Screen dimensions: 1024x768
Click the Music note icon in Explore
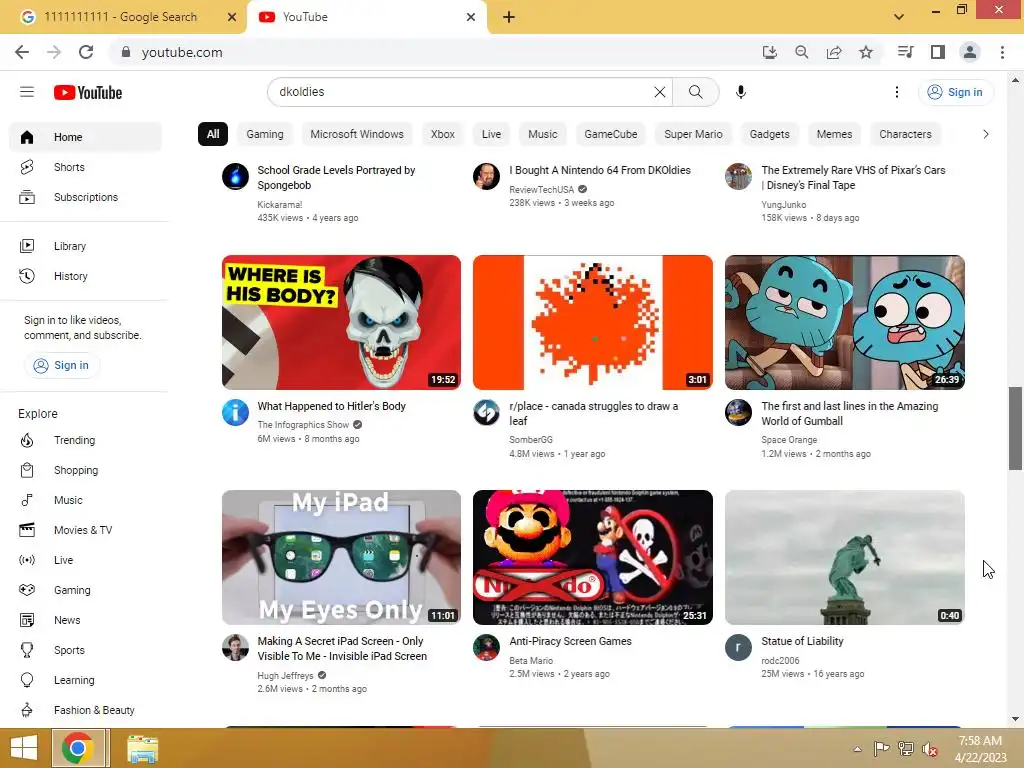tap(27, 500)
